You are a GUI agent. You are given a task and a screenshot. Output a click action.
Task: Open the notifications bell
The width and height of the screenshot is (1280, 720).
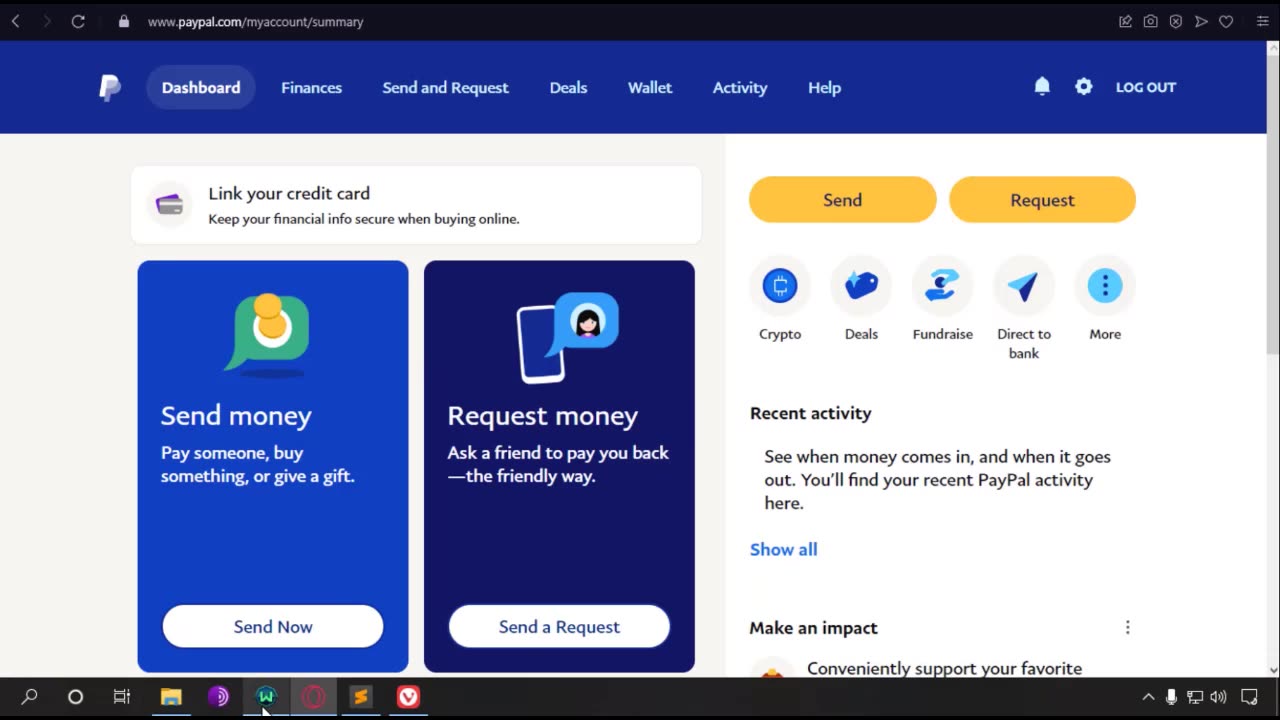click(1042, 87)
